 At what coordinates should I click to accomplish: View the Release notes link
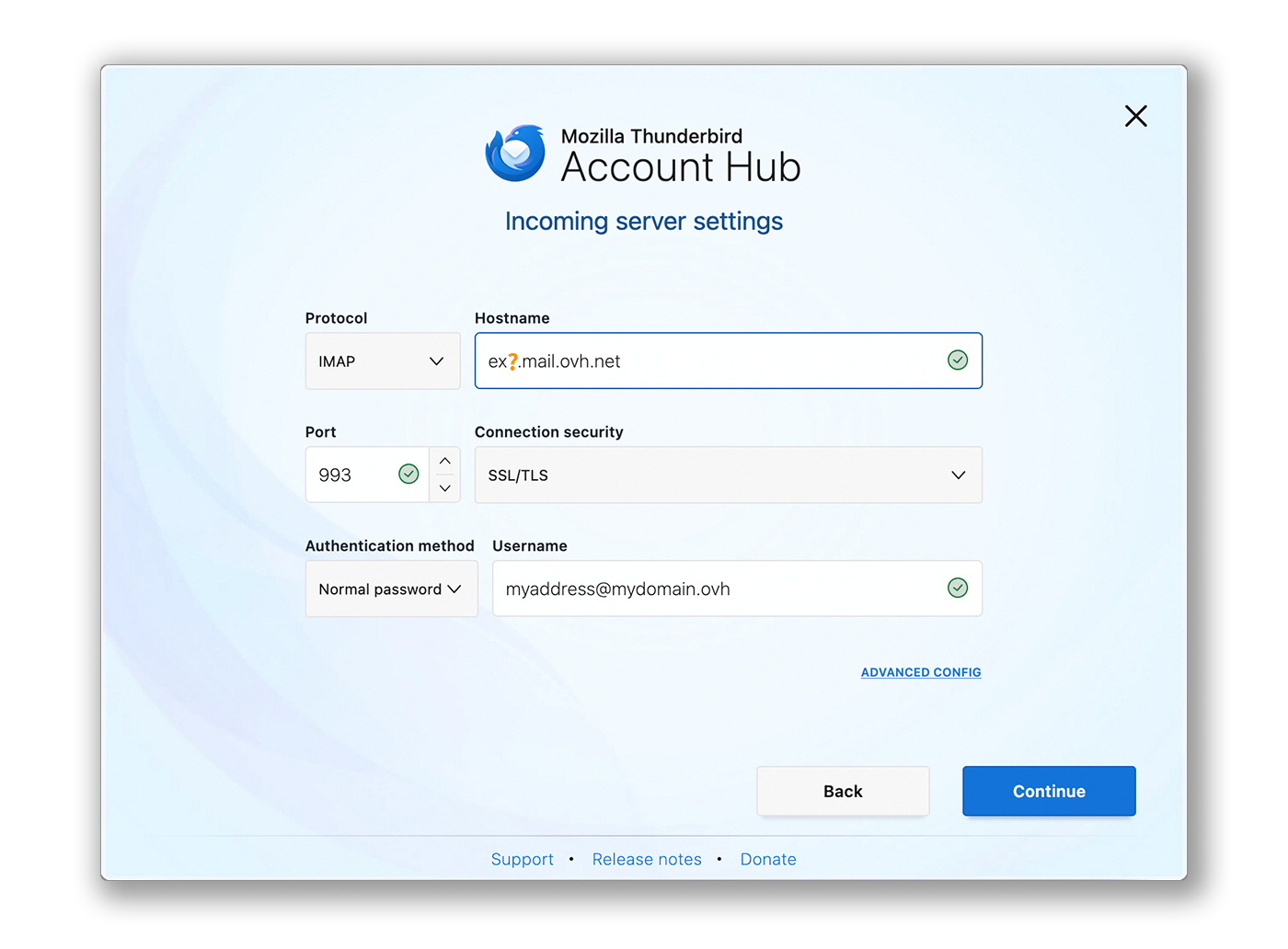(x=647, y=859)
